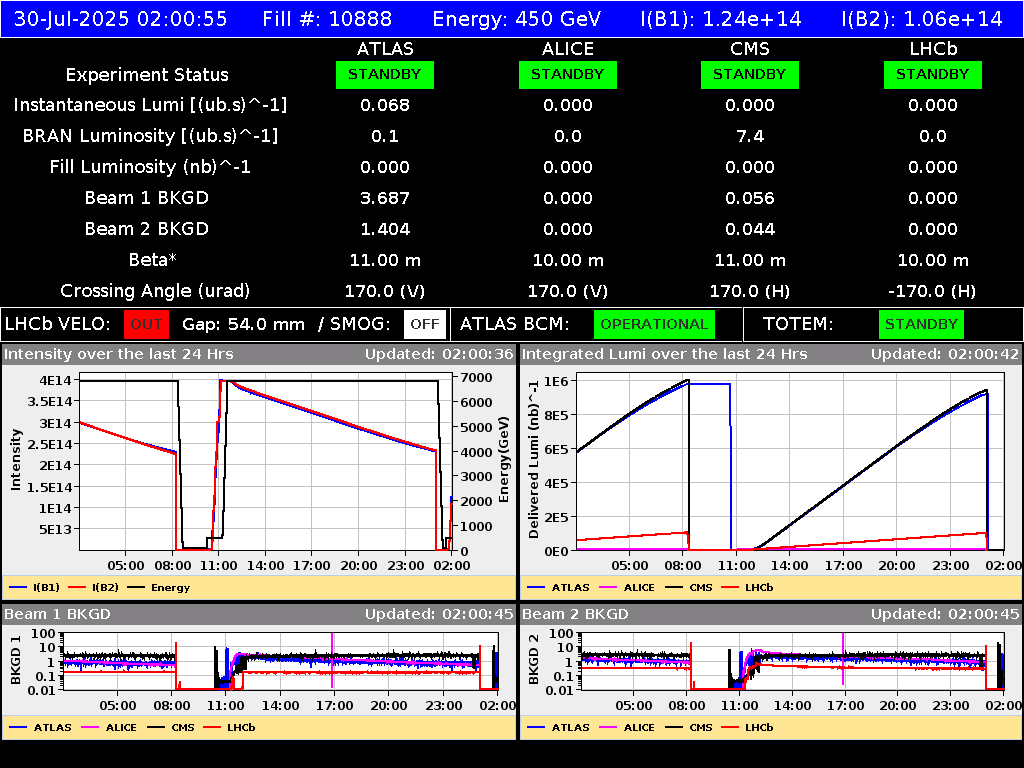Click the Energy(GeV) axis label on Intensity chart
Viewport: 1024px width, 768px height.
click(x=504, y=460)
